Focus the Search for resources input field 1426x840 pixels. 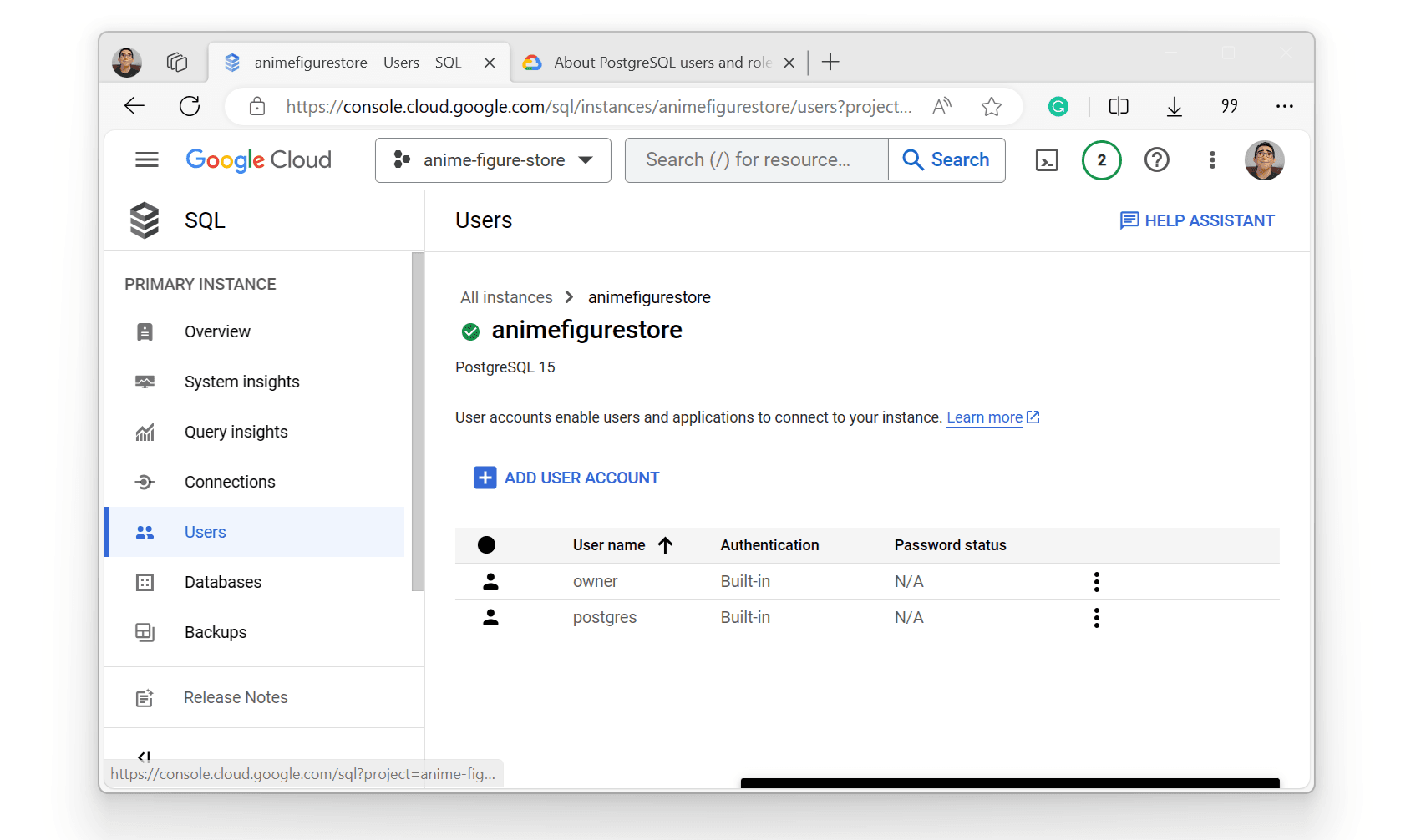(x=757, y=160)
